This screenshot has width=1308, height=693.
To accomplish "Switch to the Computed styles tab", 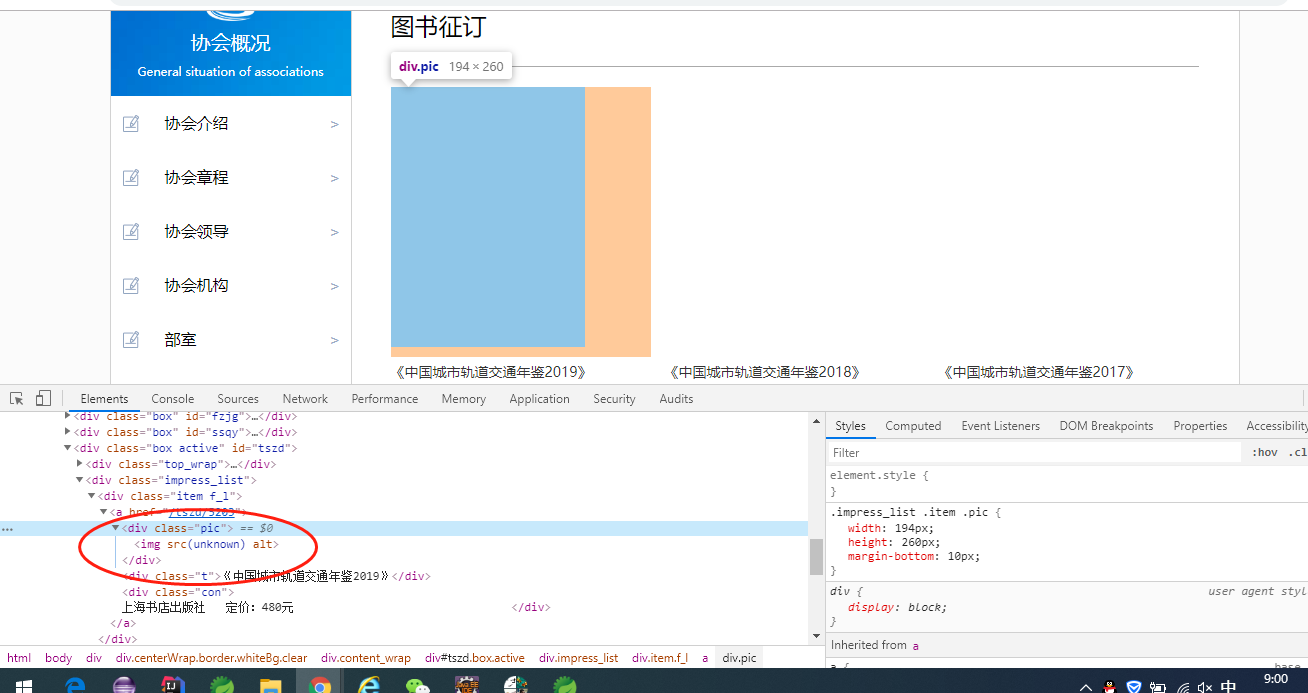I will pos(913,426).
